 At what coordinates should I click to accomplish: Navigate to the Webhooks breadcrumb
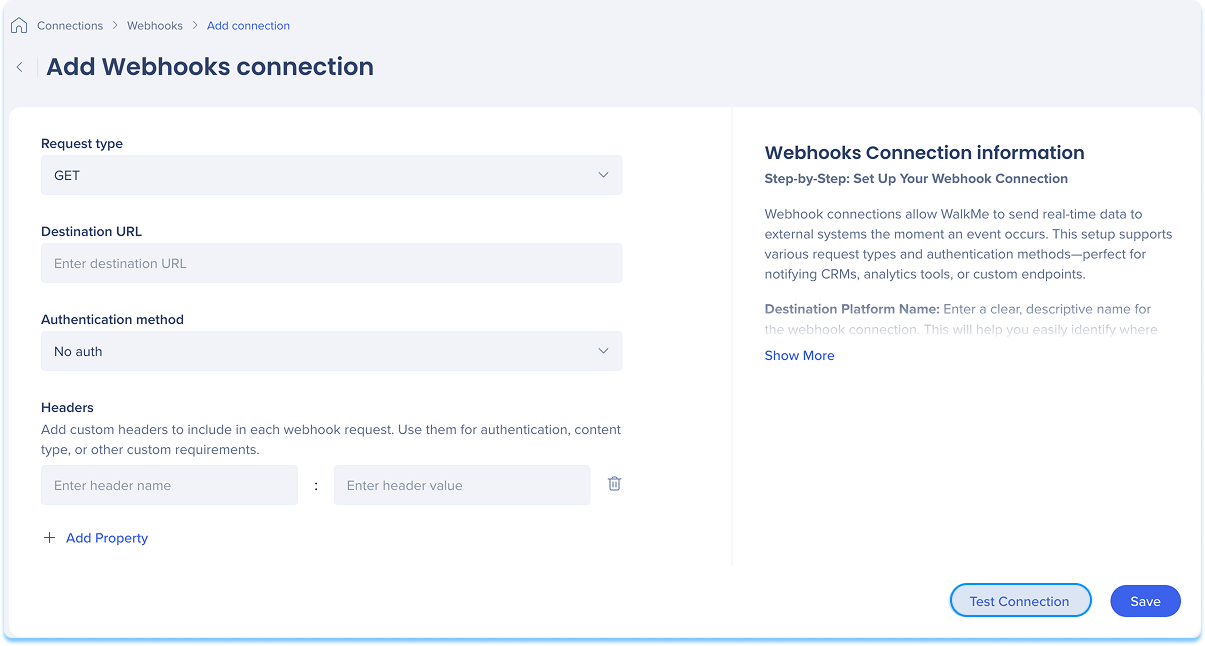coord(155,25)
